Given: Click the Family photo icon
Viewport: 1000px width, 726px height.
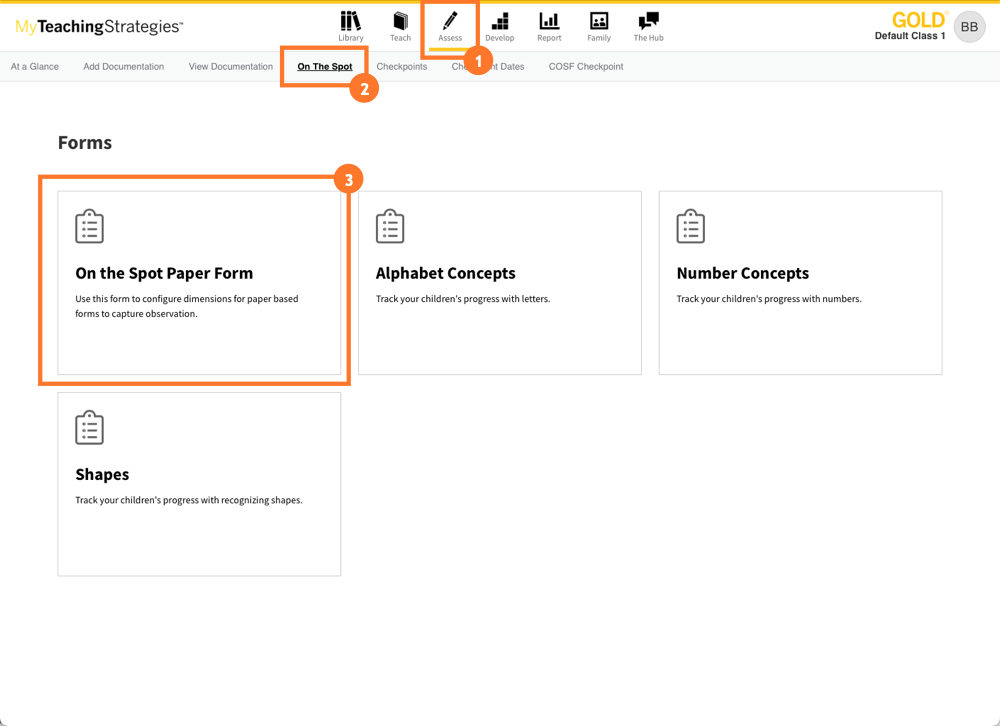Looking at the screenshot, I should pyautogui.click(x=599, y=21).
